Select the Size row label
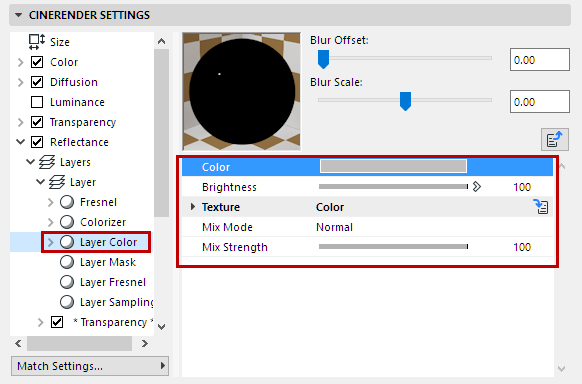Viewport: 582px width, 384px height. 60,42
